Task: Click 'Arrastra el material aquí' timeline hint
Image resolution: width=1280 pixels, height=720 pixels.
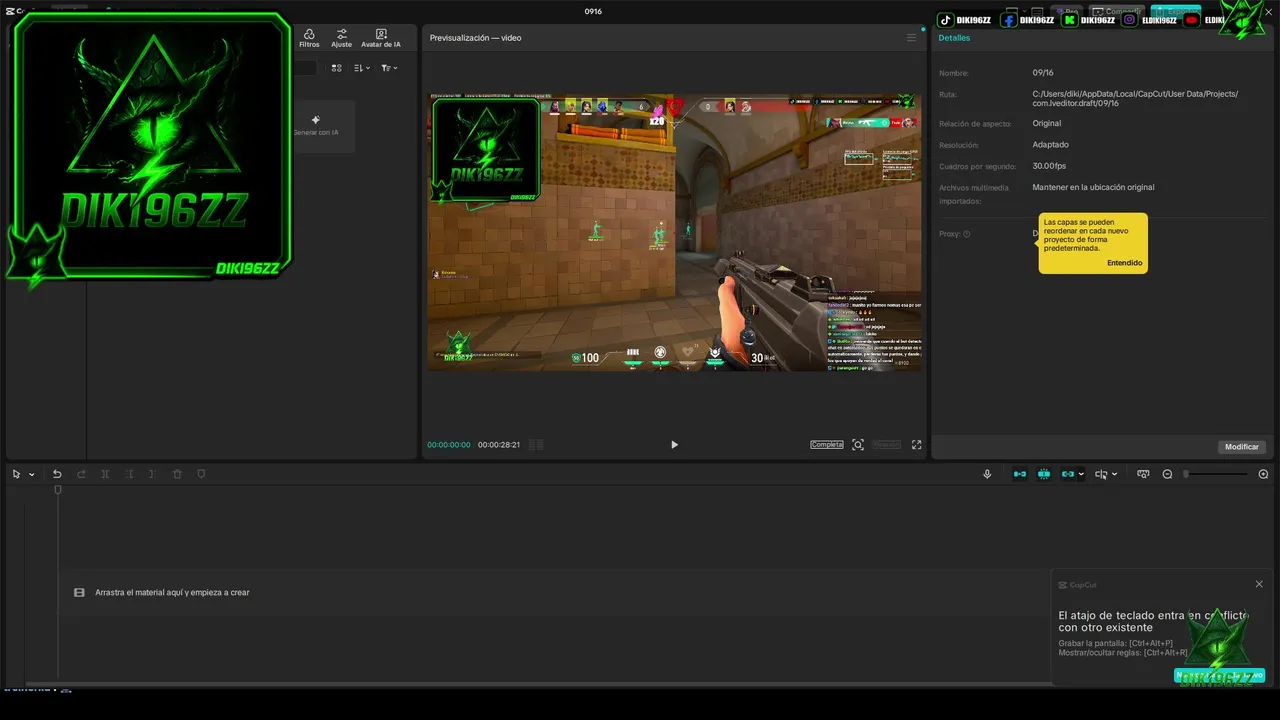Action: (172, 592)
